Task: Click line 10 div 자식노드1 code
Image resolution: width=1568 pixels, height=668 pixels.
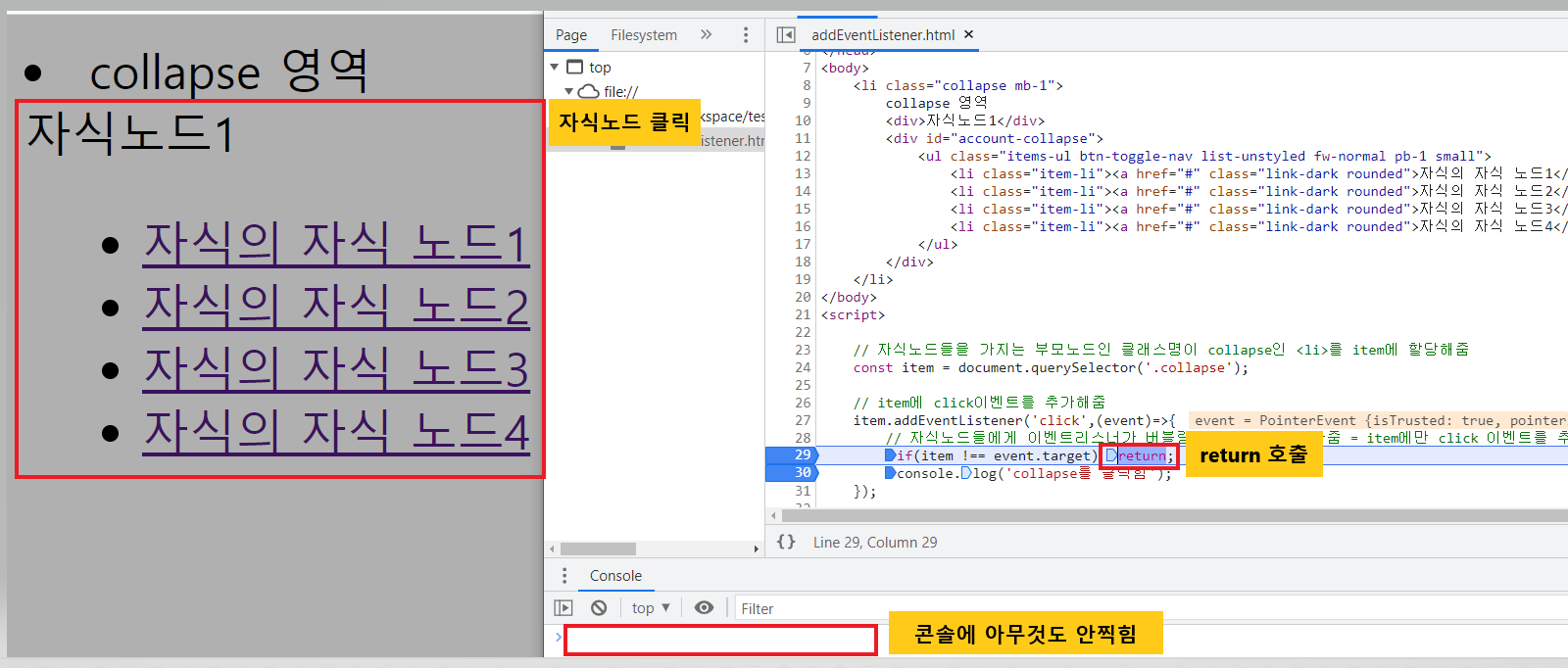Action: 965,120
